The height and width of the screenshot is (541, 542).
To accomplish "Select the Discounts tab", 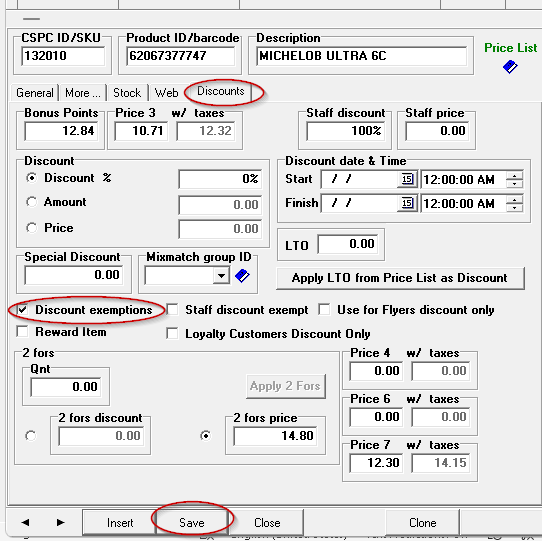I will (221, 91).
